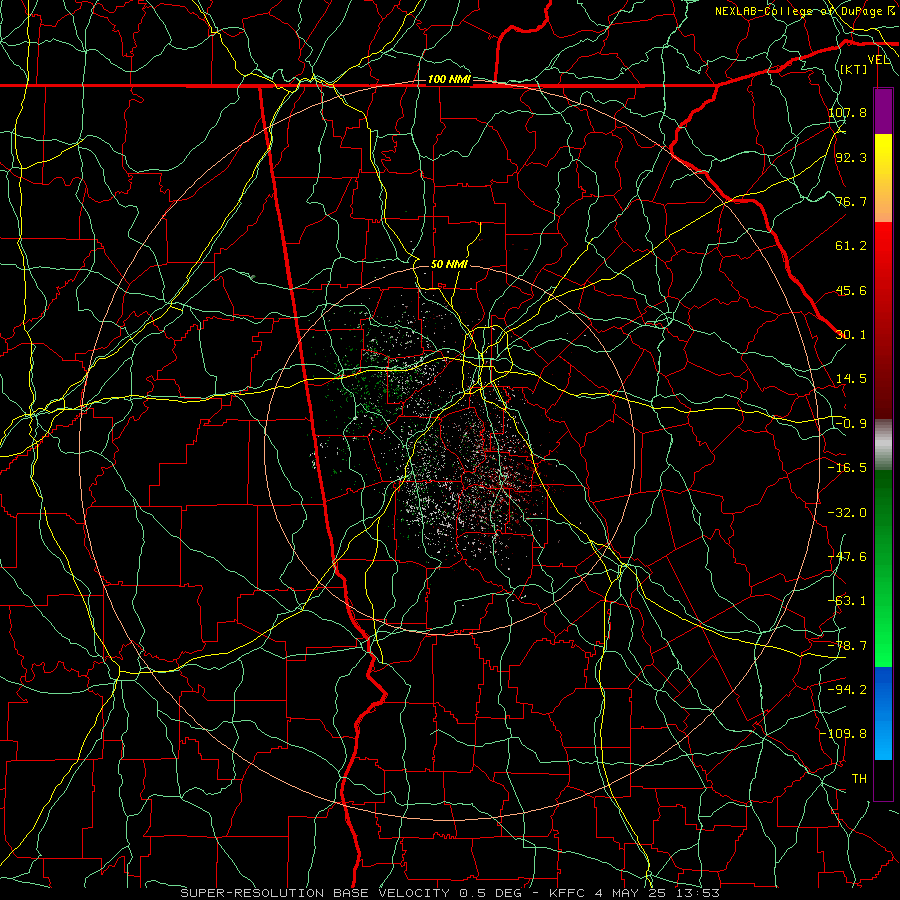Viewport: 900px width, 900px height.
Task: Click the -32.0 velocity scale value
Action: click(x=847, y=513)
